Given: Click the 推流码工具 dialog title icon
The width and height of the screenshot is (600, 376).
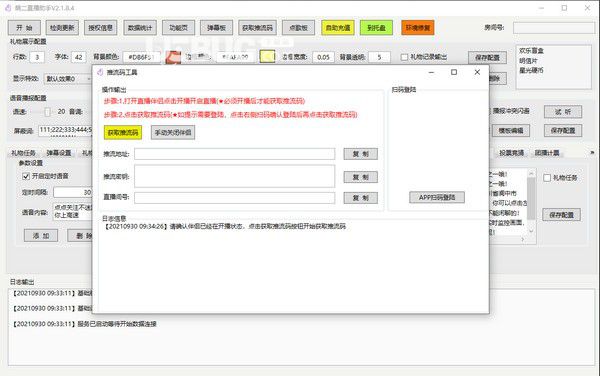Looking at the screenshot, I should [x=100, y=72].
